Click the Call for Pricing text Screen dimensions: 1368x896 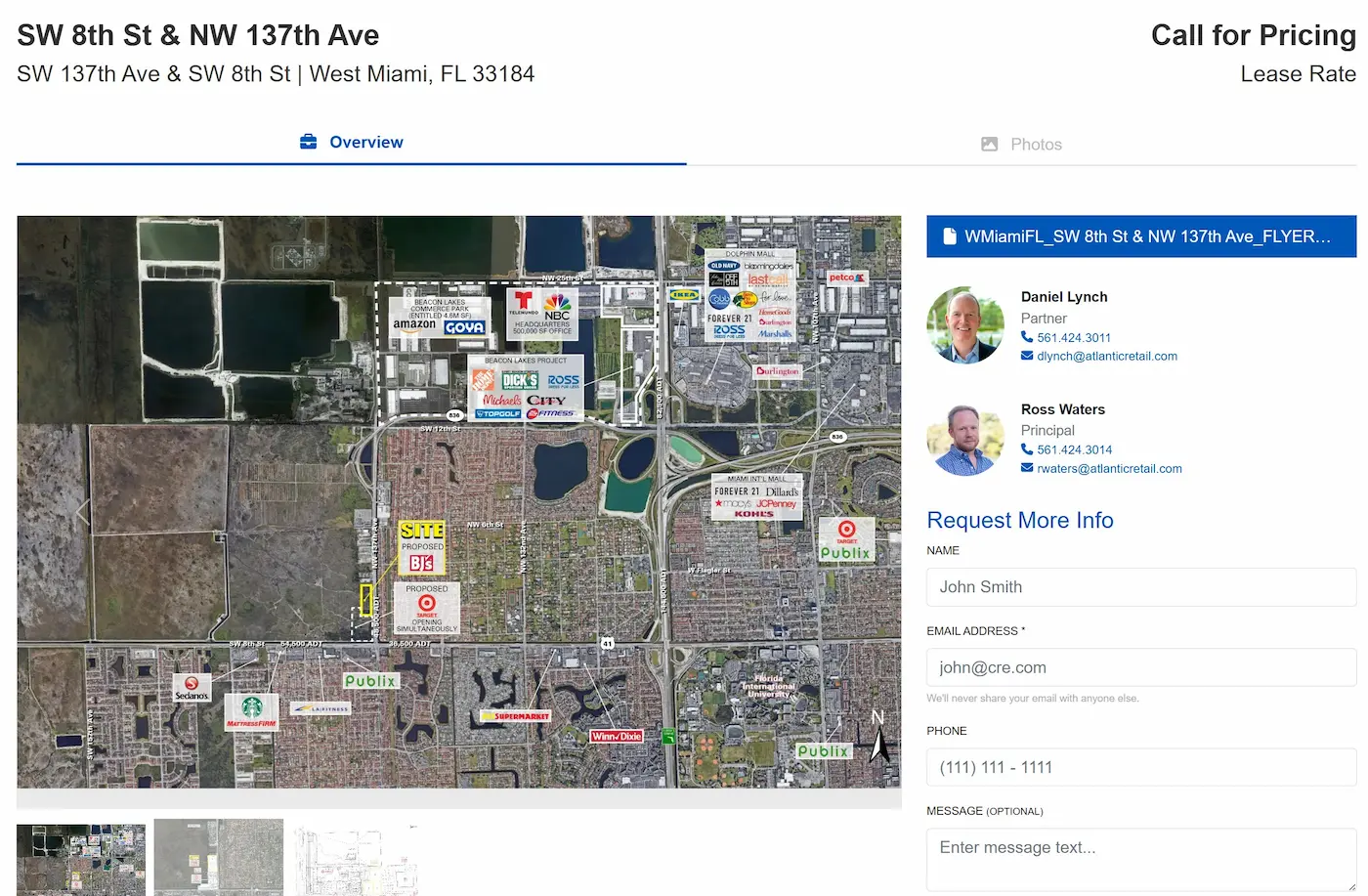point(1254,36)
